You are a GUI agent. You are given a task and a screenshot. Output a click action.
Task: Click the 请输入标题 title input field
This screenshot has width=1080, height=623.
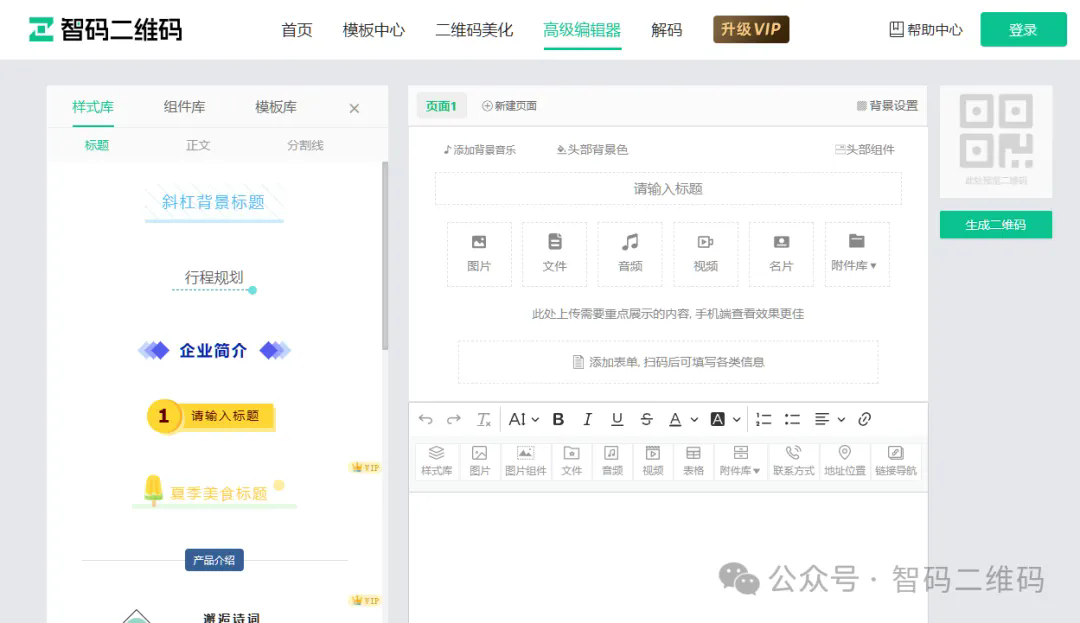pos(668,188)
